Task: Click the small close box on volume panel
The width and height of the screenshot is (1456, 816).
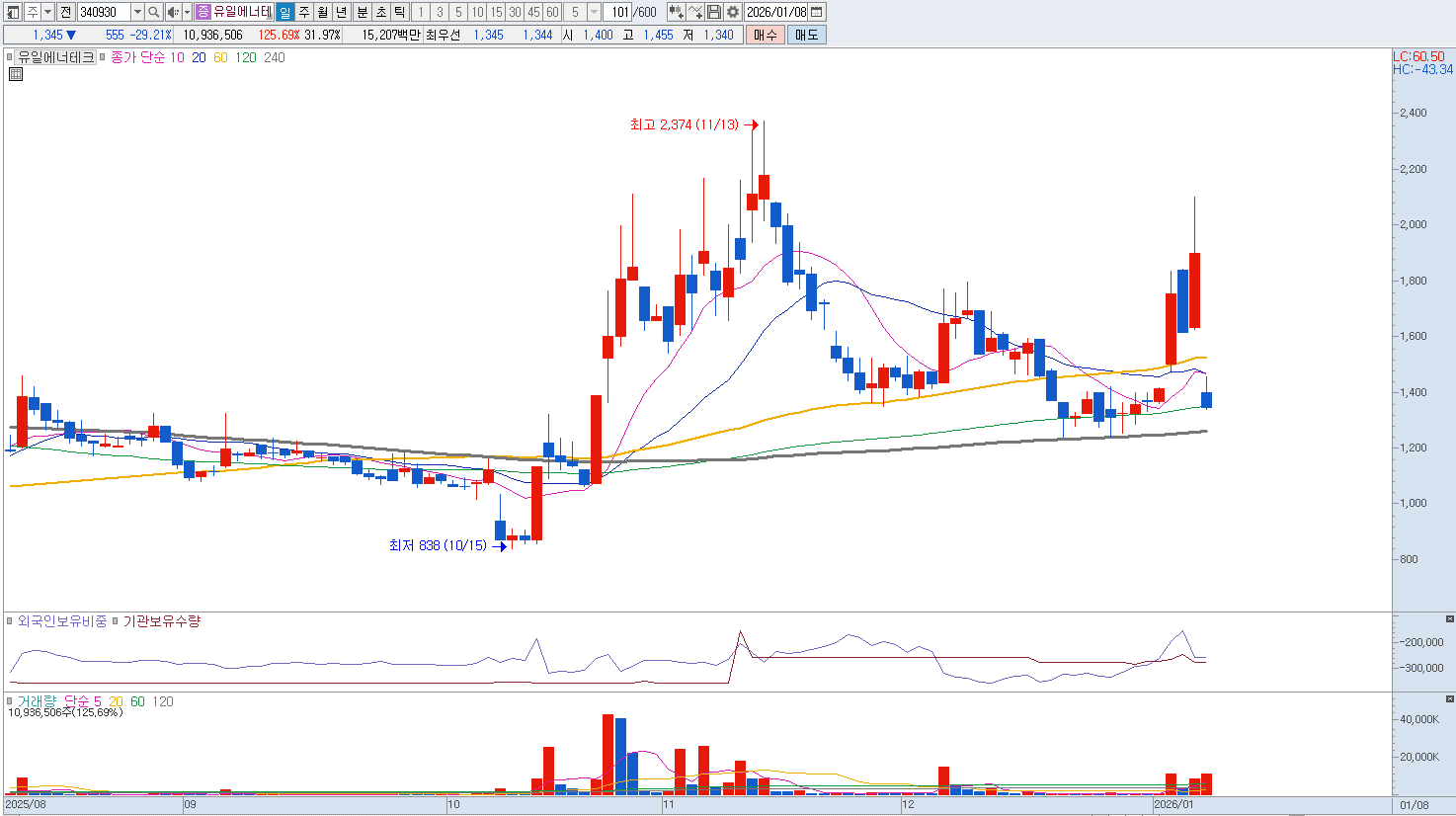Action: [x=1449, y=698]
